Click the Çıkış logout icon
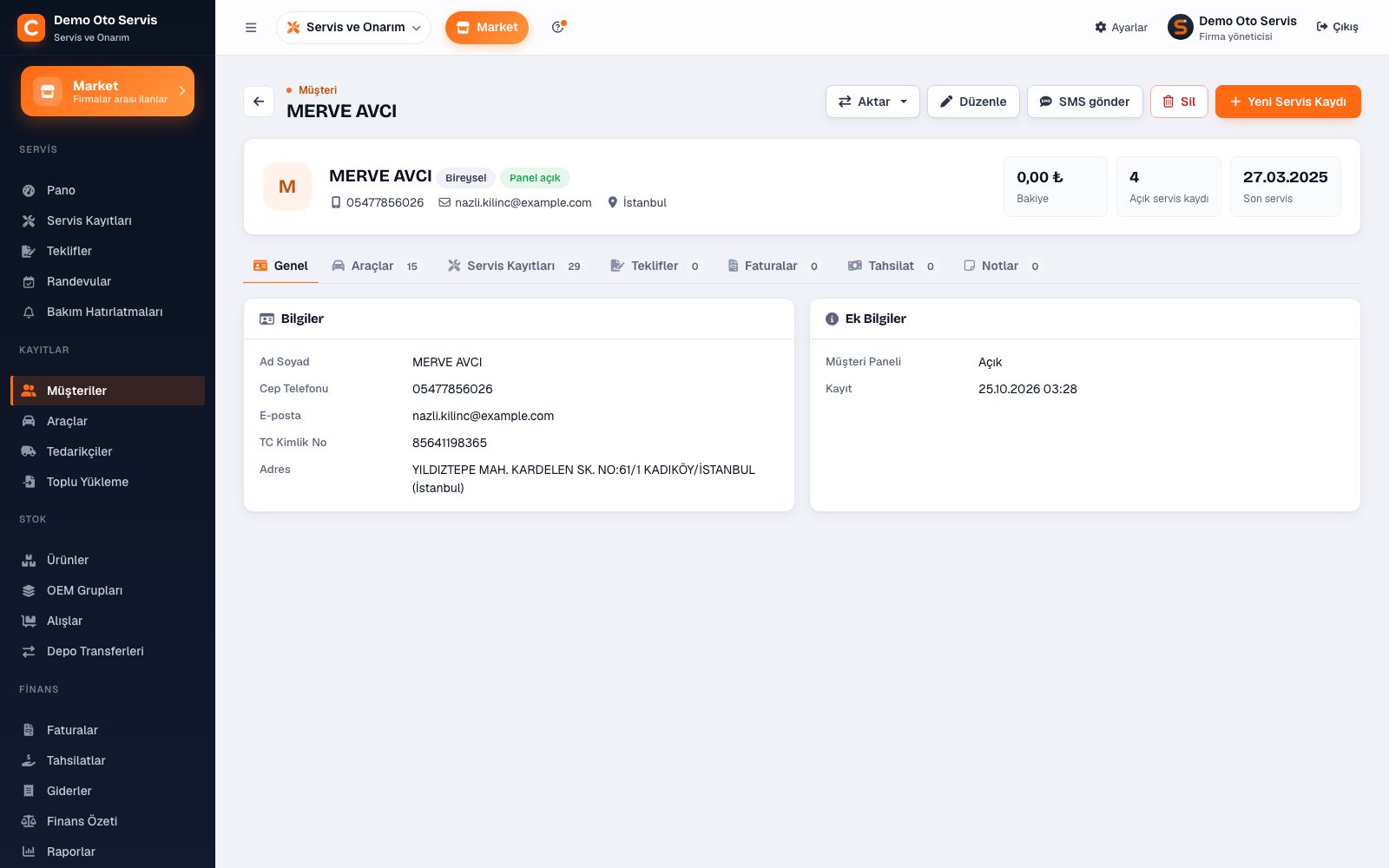The image size is (1389, 868). [x=1337, y=28]
